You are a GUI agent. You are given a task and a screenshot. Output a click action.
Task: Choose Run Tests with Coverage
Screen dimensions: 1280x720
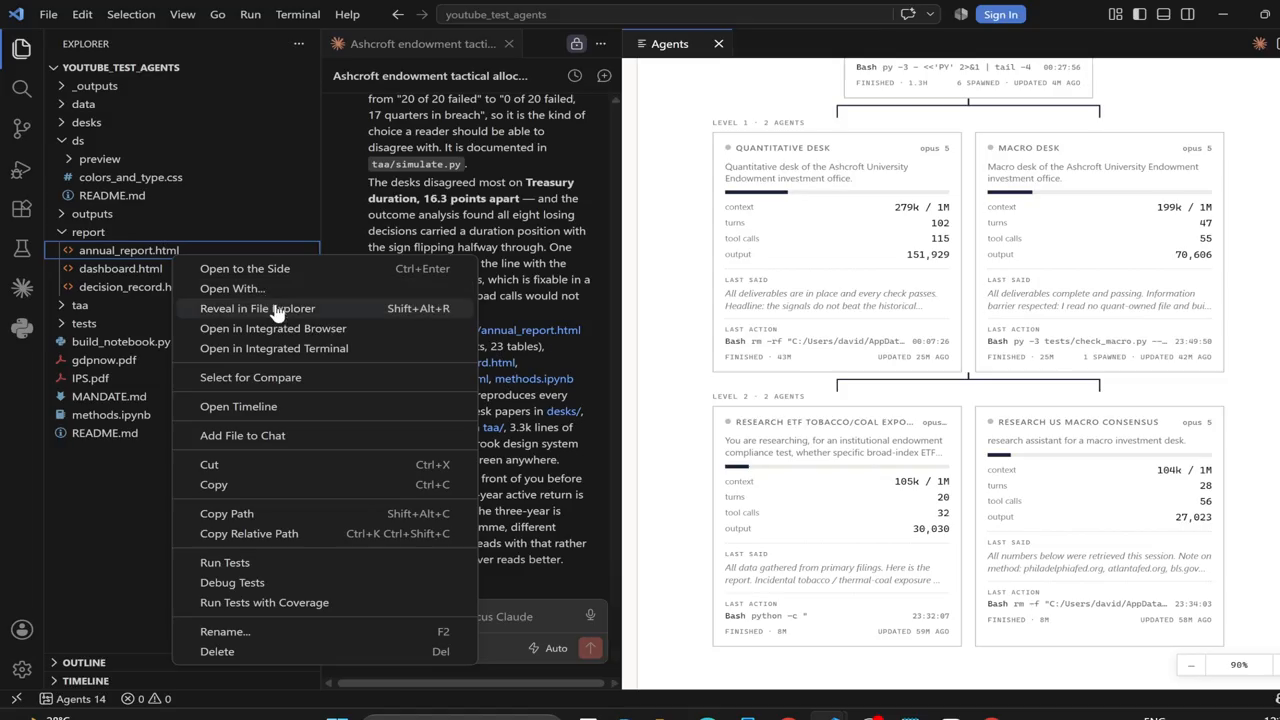[x=325, y=602]
